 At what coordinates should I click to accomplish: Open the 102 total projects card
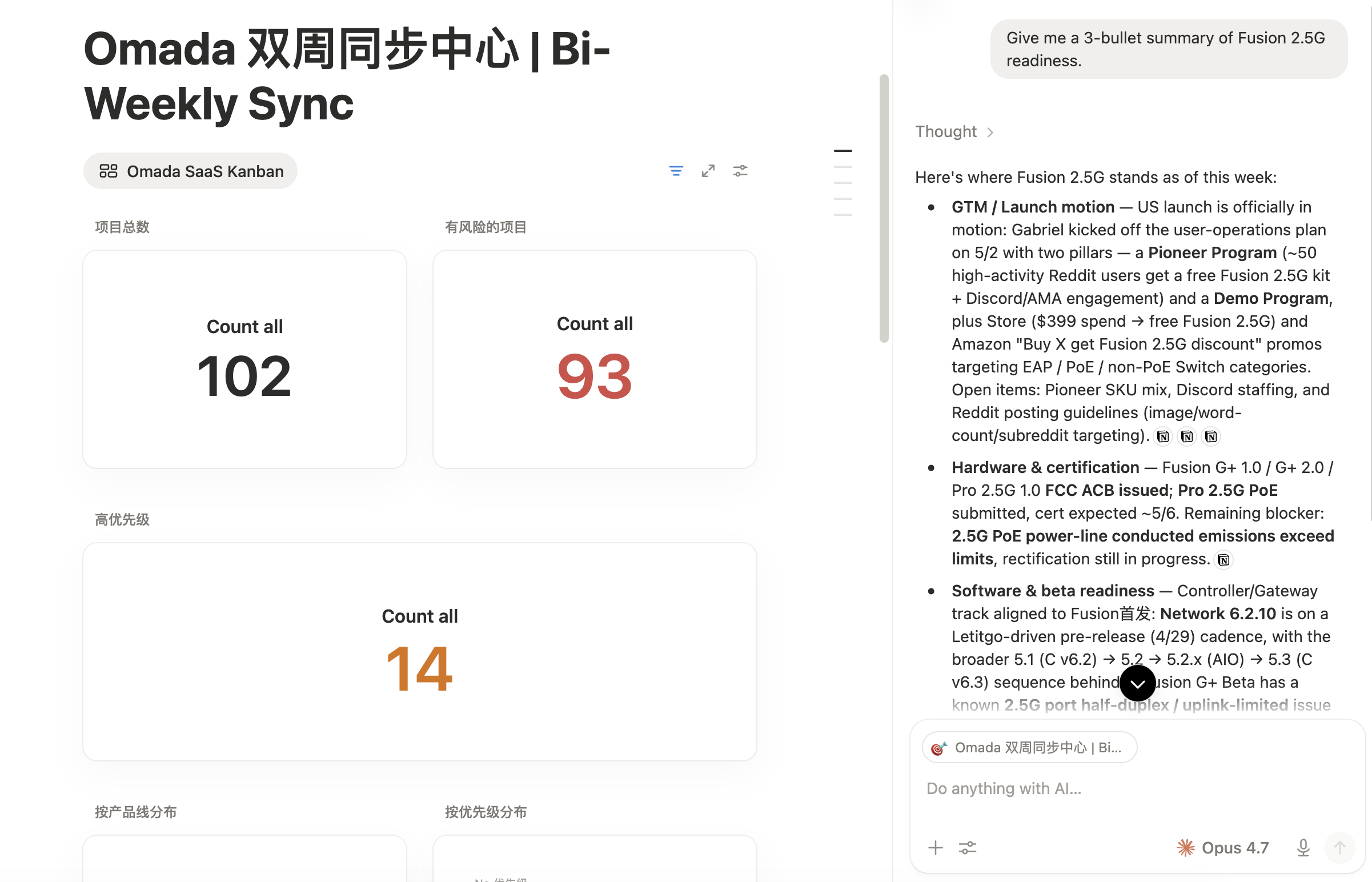tap(244, 359)
